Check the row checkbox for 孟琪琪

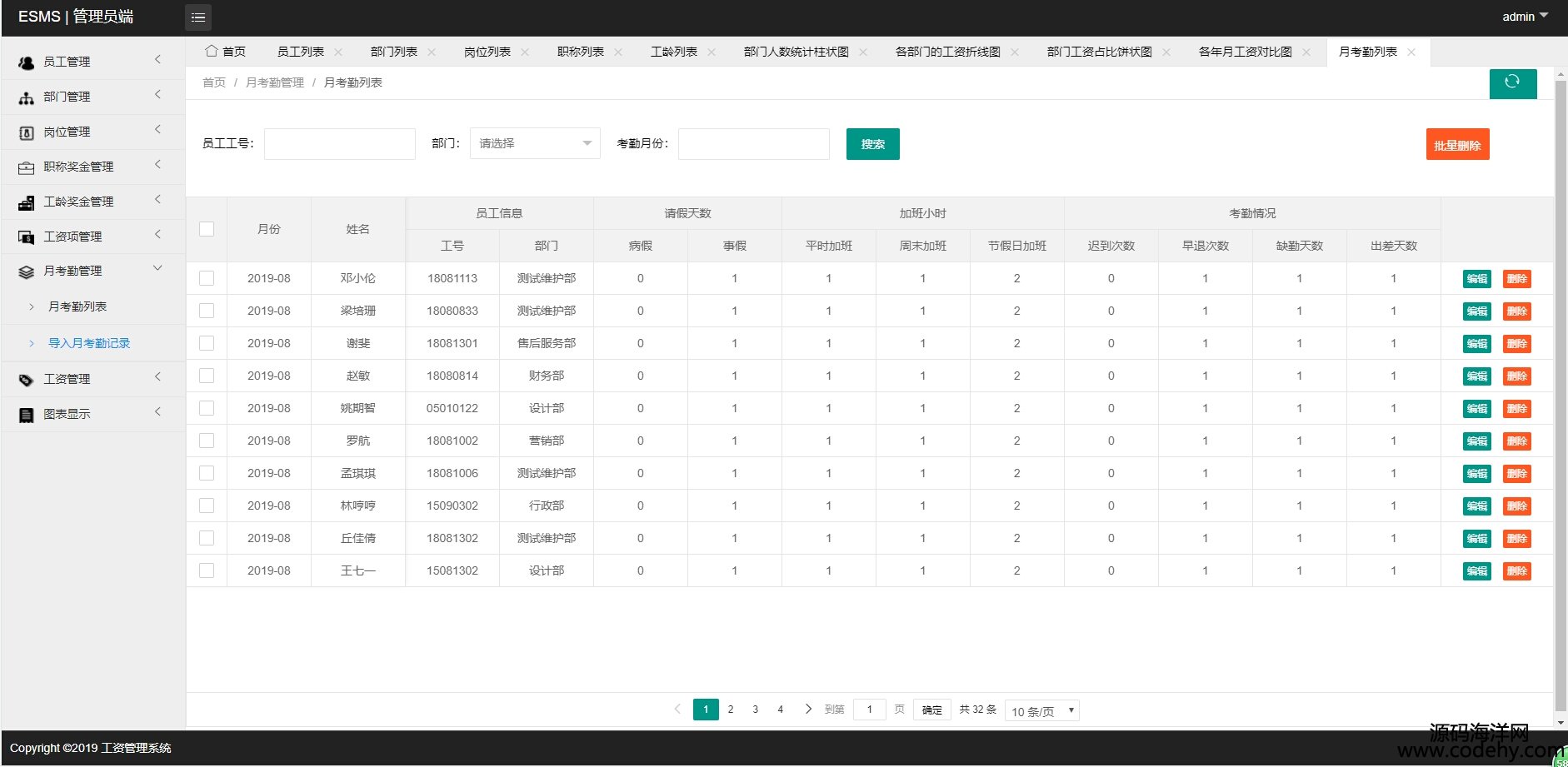click(x=207, y=473)
